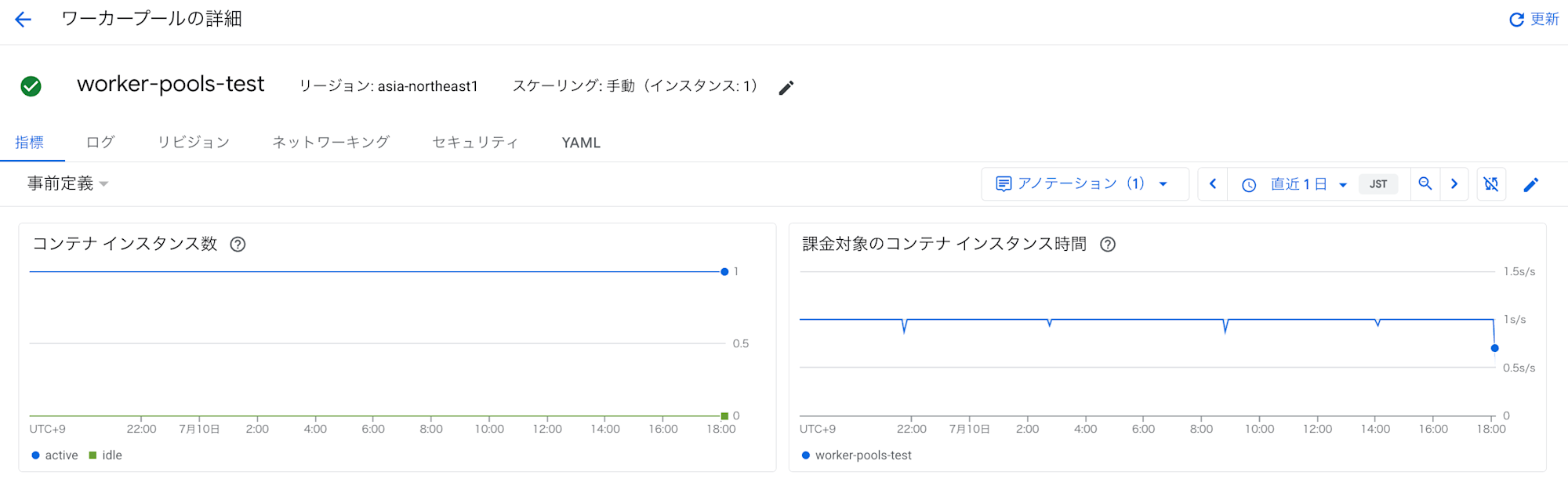
Task: Toggle the active legend series
Action: [55, 455]
